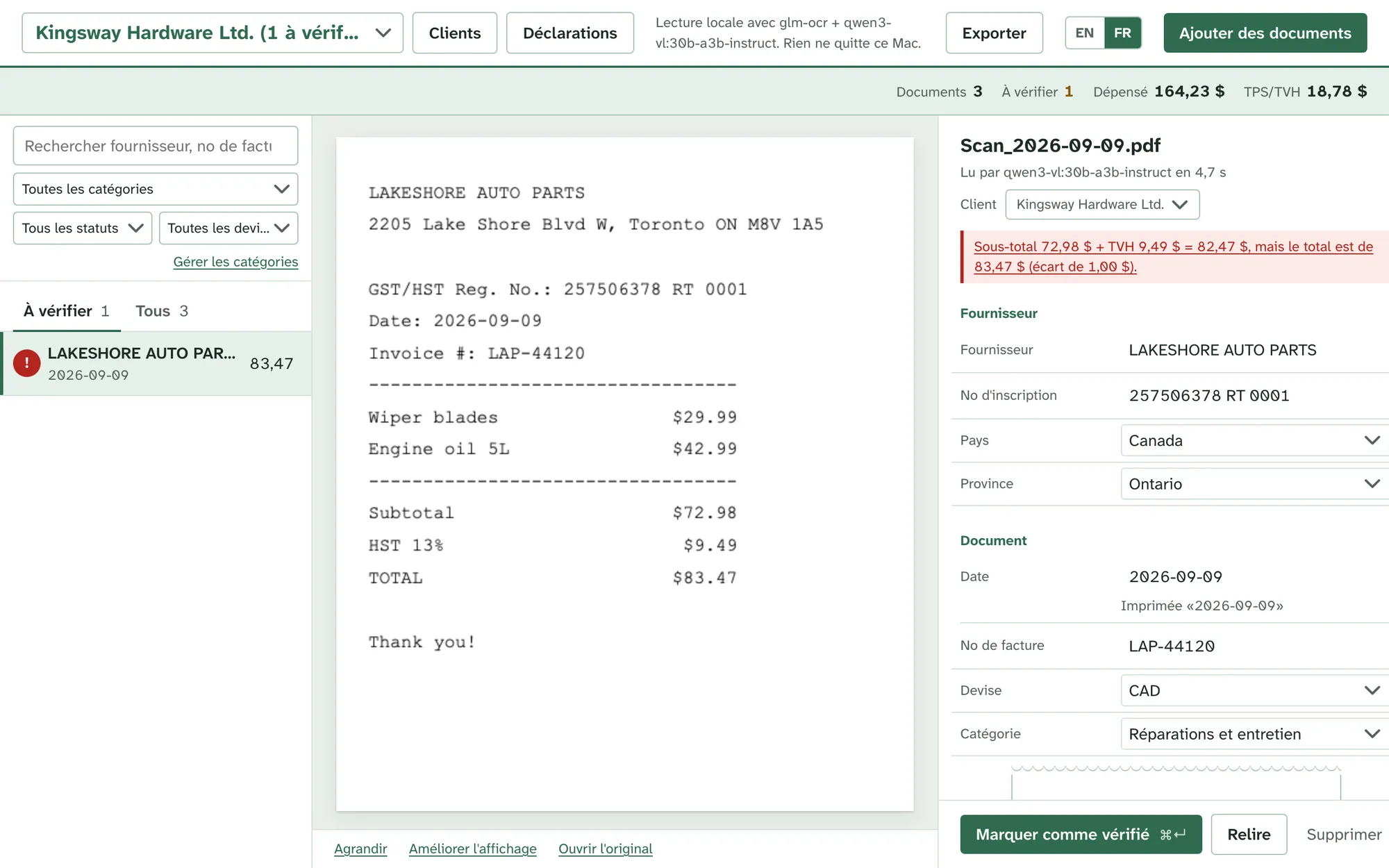
Task: Expand the Pays dropdown showing Canada
Action: coord(1254,440)
